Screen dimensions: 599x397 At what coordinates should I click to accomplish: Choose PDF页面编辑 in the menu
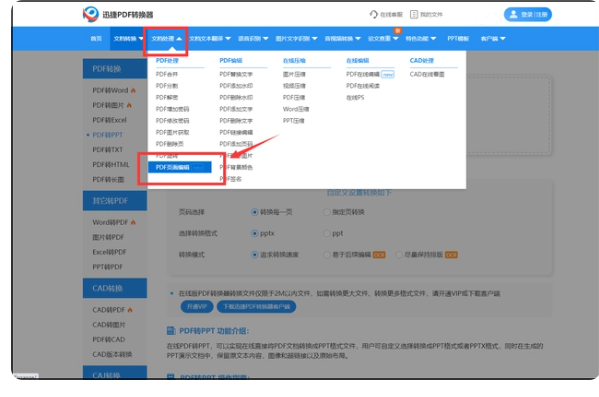pos(180,167)
